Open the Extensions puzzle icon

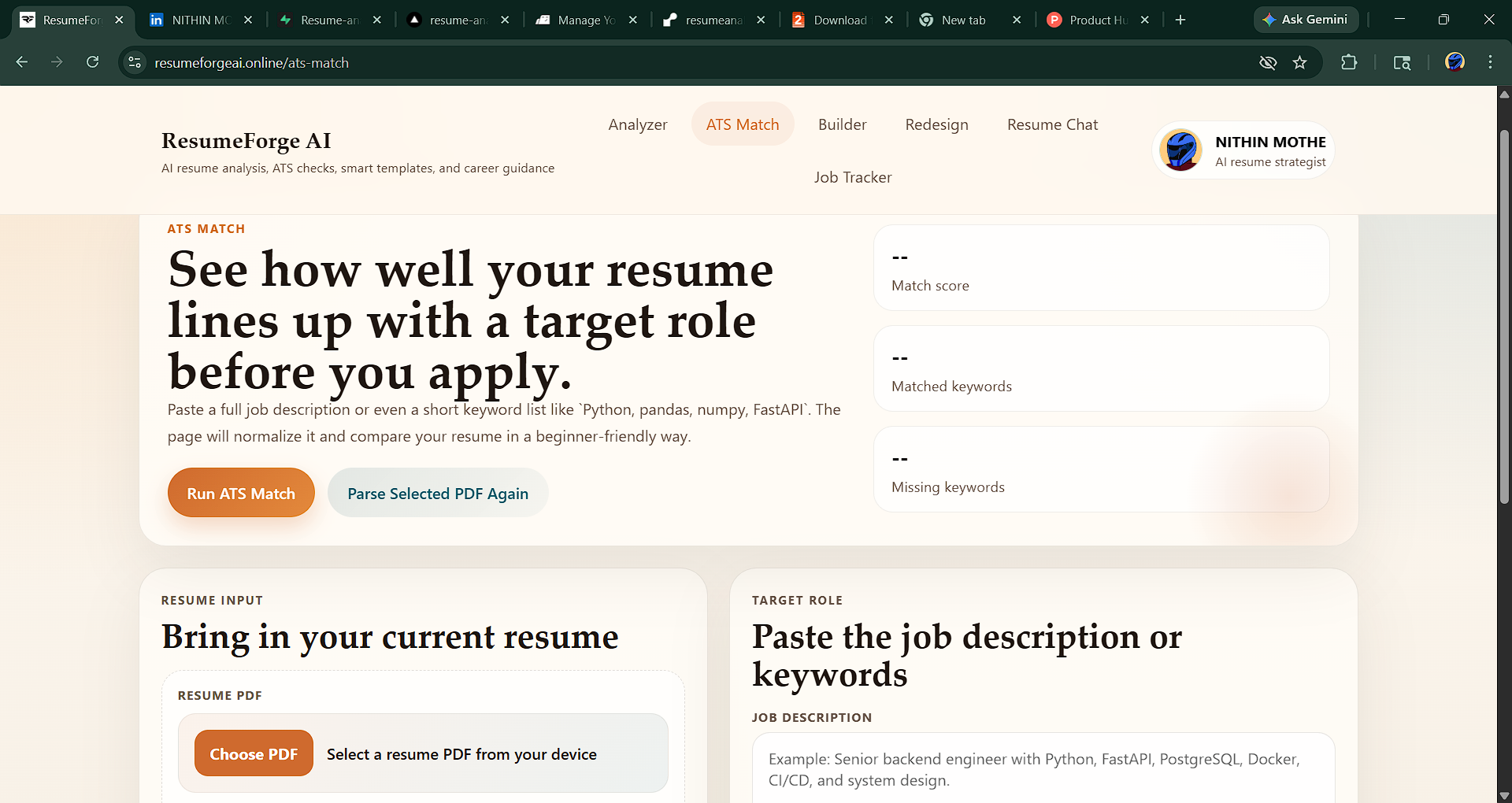coord(1349,62)
